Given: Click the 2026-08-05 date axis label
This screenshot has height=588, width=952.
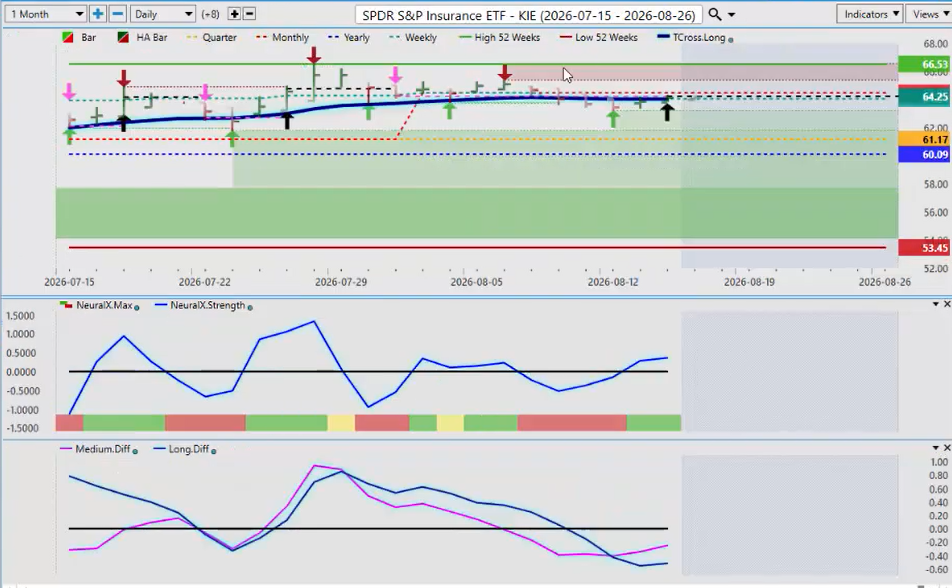Looking at the screenshot, I should click(477, 282).
